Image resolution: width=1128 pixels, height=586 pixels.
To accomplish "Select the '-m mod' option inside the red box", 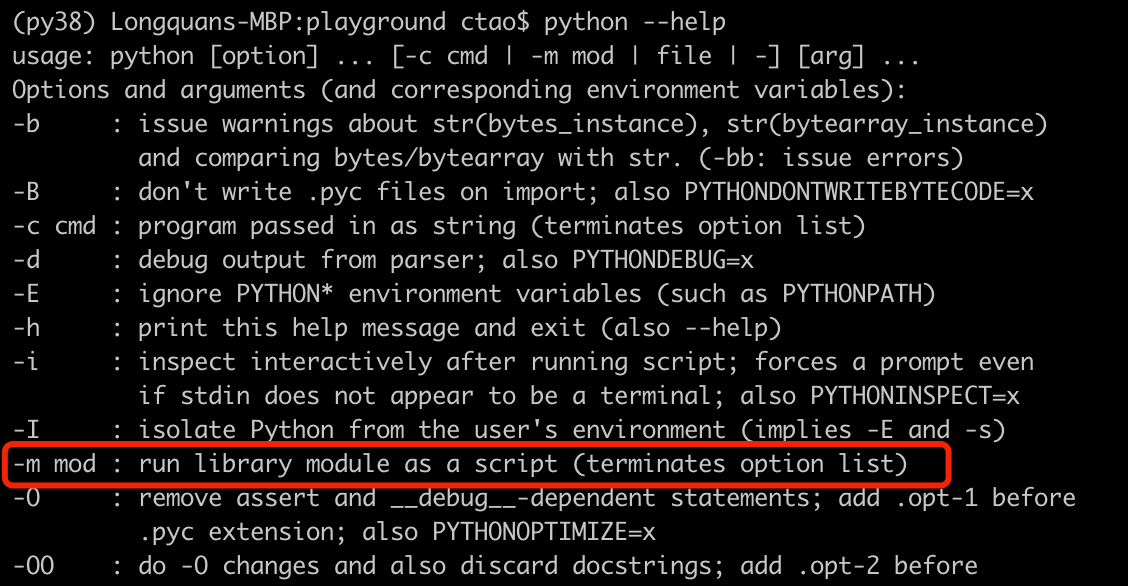I will [55, 464].
